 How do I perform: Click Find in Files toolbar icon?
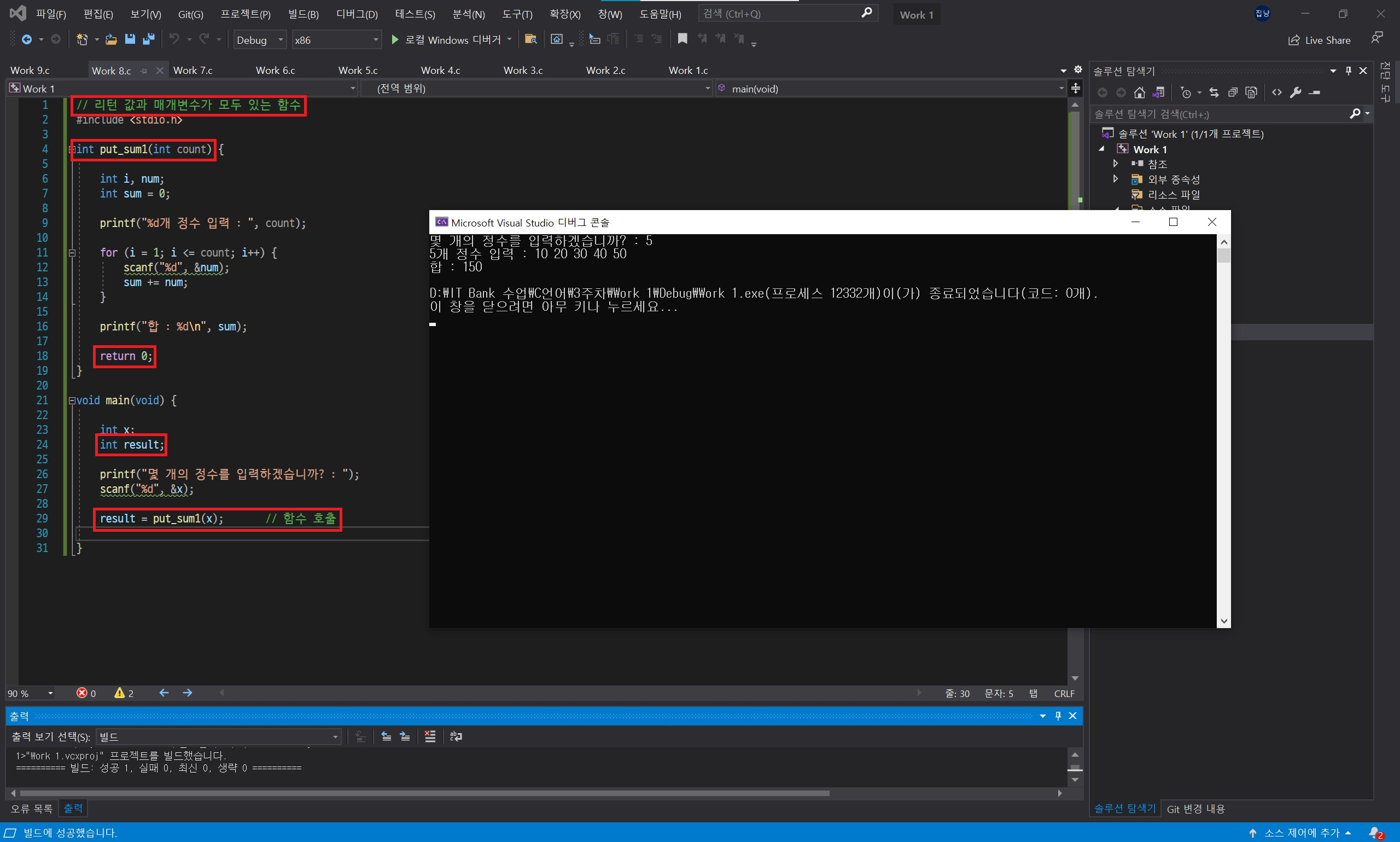coord(530,39)
